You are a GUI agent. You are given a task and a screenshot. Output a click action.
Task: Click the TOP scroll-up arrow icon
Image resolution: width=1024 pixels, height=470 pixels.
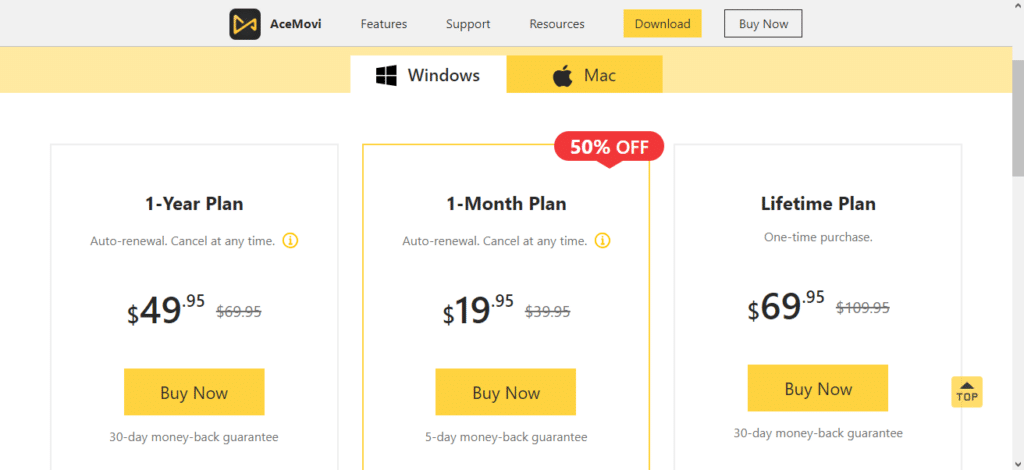coord(966,392)
